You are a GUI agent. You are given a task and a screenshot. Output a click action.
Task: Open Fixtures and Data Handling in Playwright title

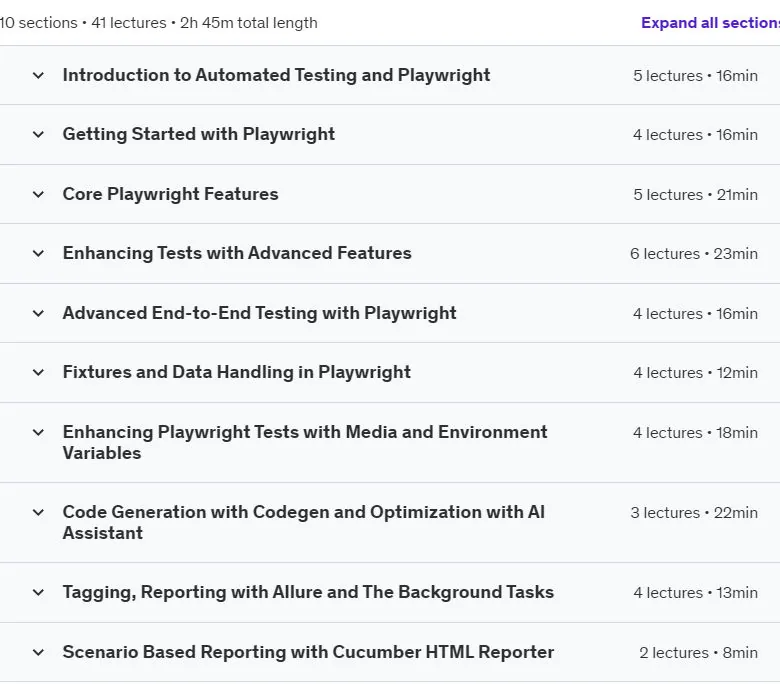point(236,372)
